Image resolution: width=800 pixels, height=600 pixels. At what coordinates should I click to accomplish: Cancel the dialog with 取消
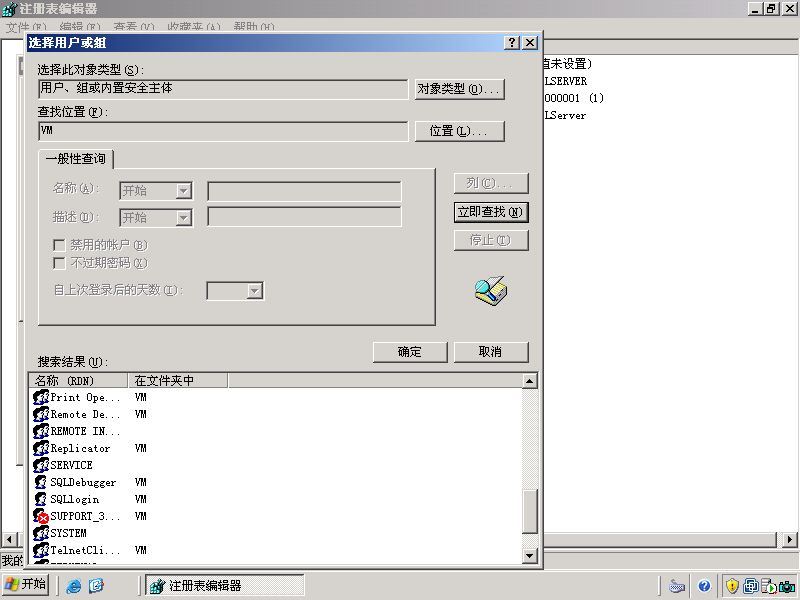491,352
